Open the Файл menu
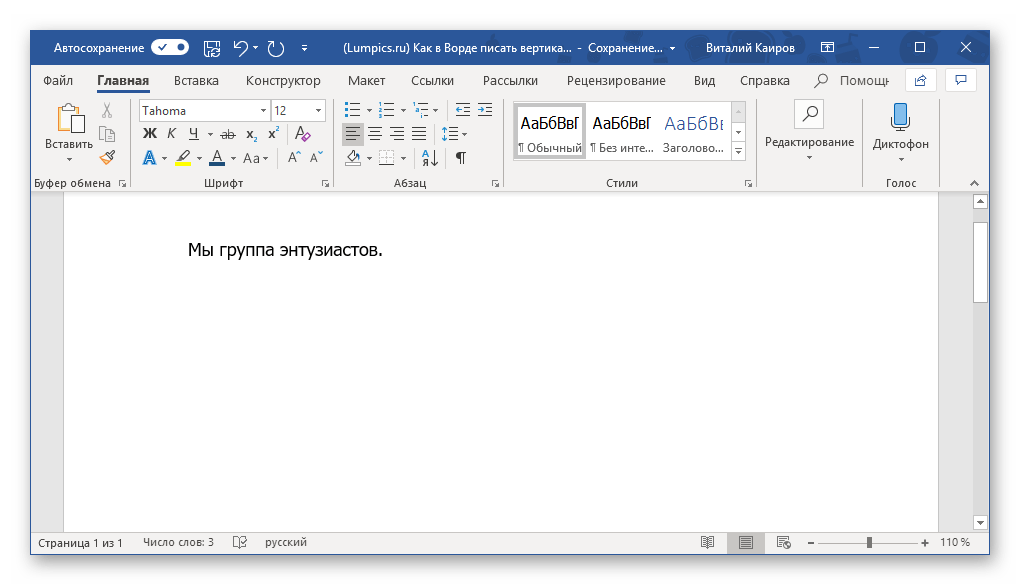 click(58, 81)
